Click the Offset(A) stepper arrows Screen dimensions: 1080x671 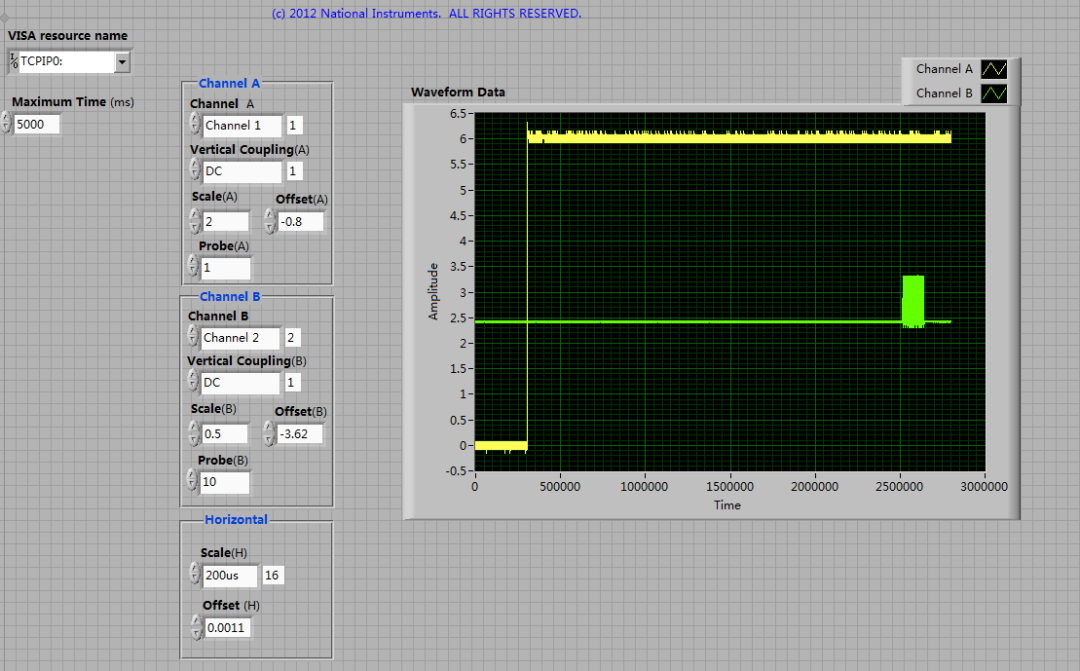pyautogui.click(x=270, y=222)
